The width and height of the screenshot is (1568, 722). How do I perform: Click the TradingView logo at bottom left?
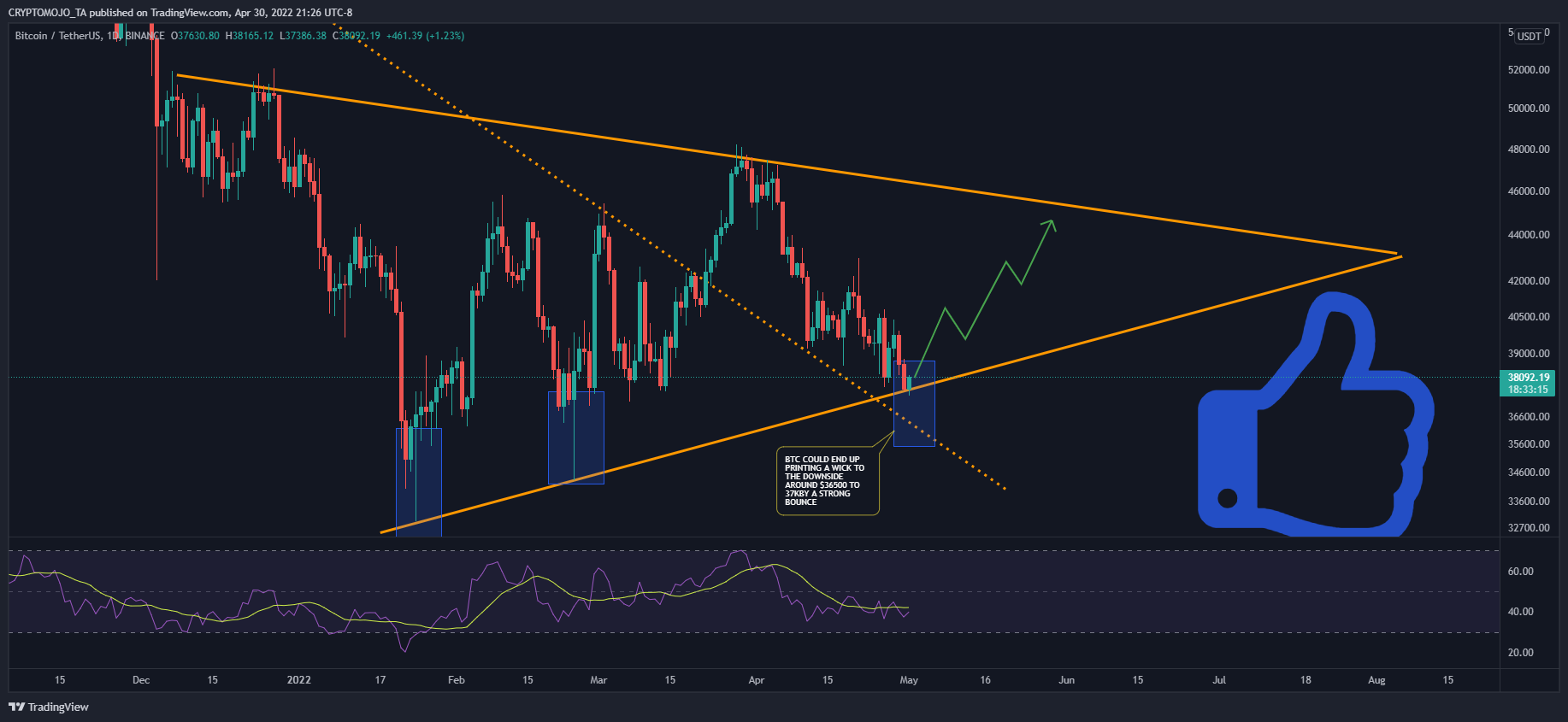click(49, 707)
